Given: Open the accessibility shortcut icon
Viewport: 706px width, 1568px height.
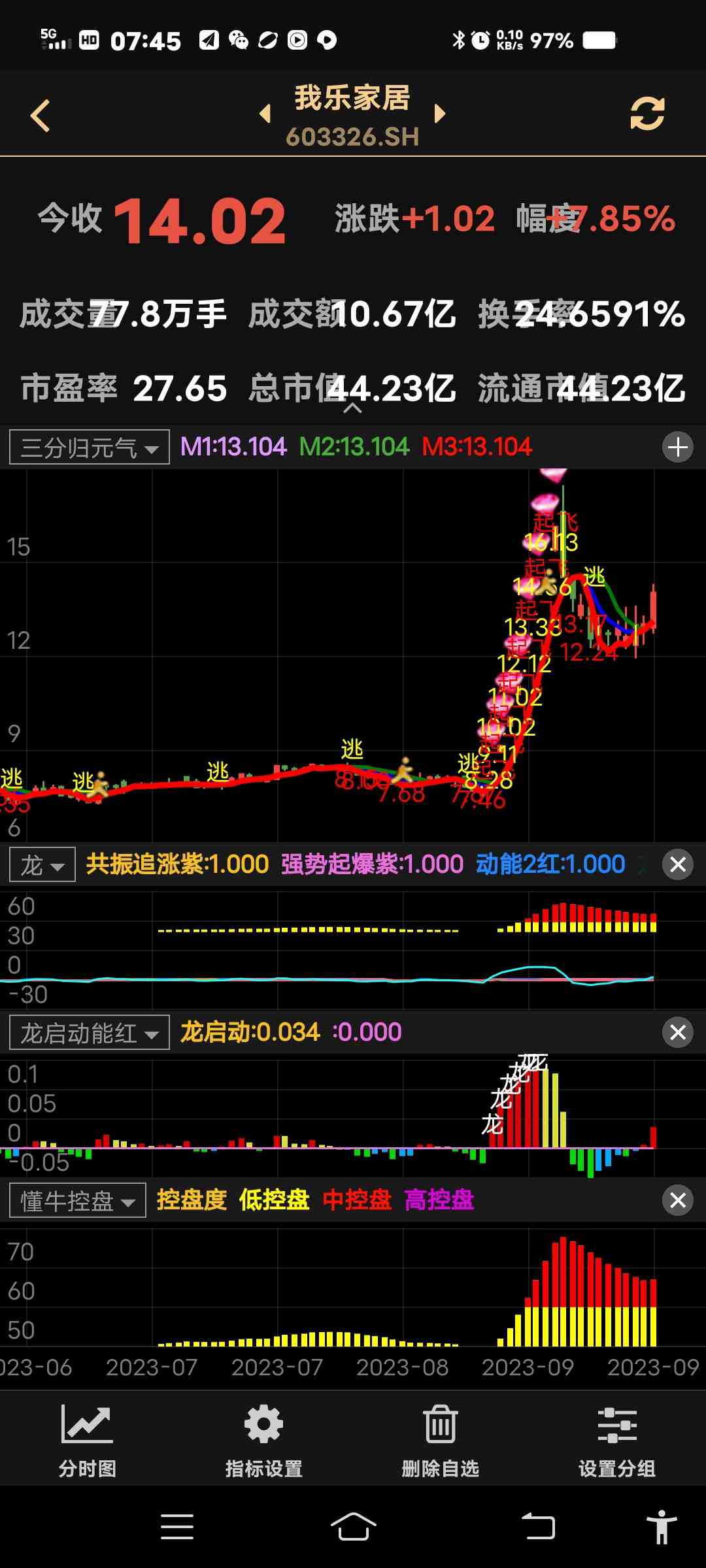Looking at the screenshot, I should coord(662,1527).
